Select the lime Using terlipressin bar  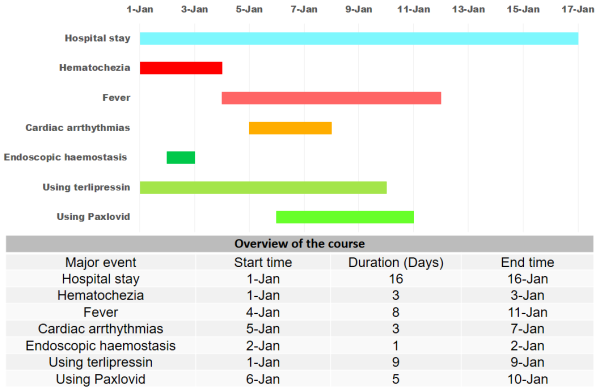tap(263, 187)
